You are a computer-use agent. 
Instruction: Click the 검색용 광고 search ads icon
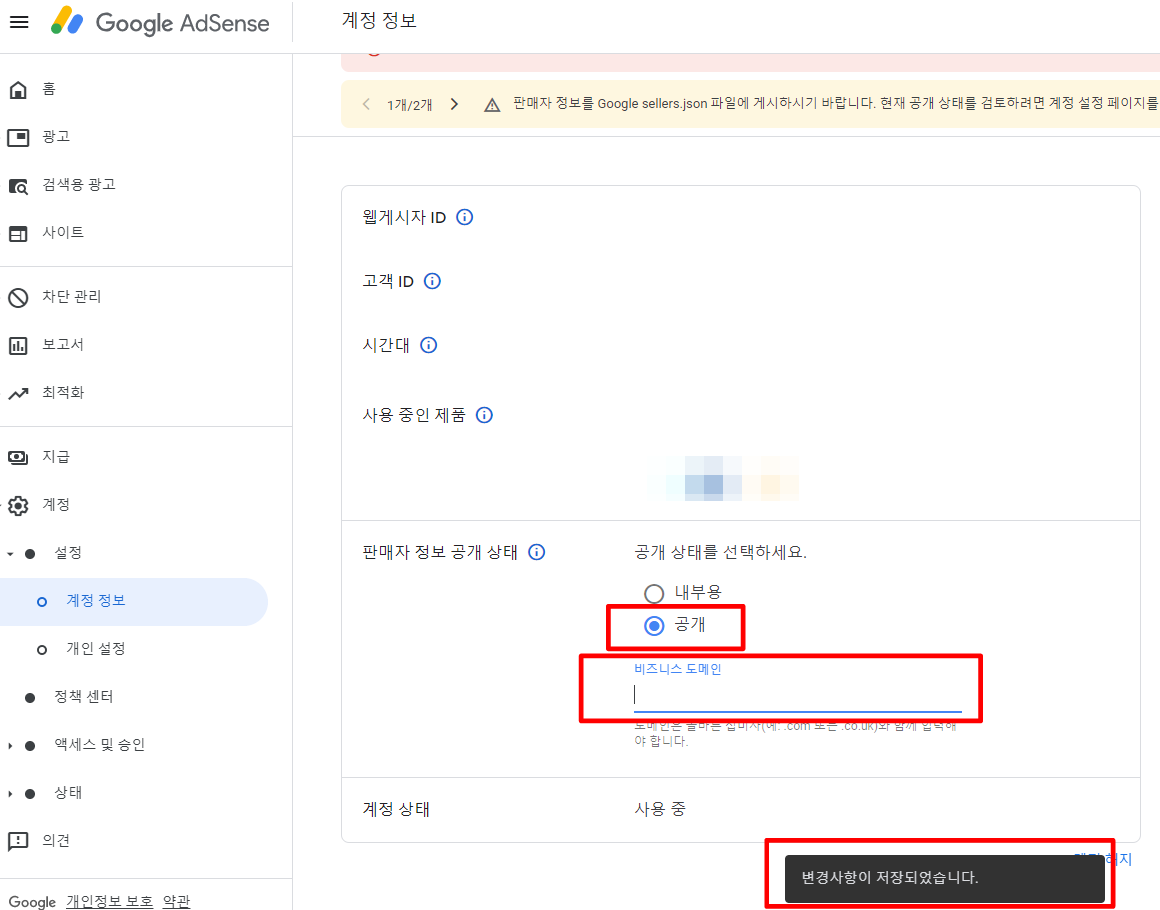(18, 186)
